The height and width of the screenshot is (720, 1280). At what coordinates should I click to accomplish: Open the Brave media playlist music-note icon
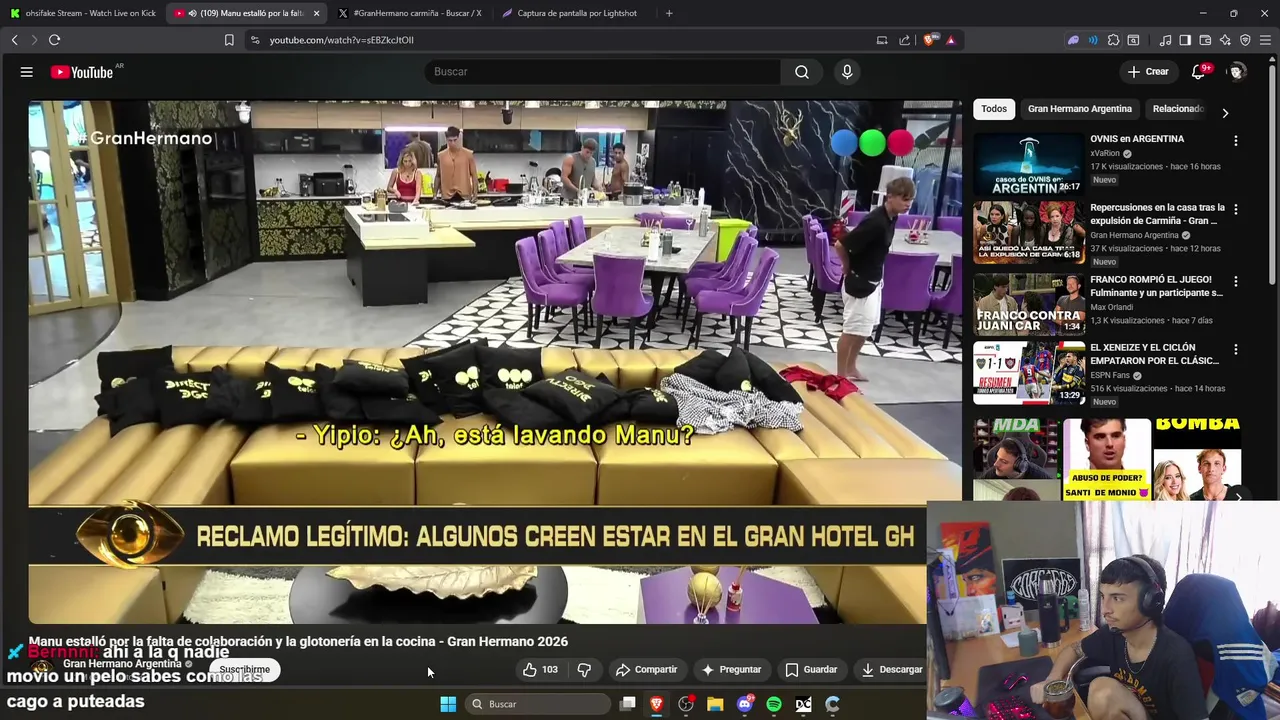pyautogui.click(x=1165, y=40)
